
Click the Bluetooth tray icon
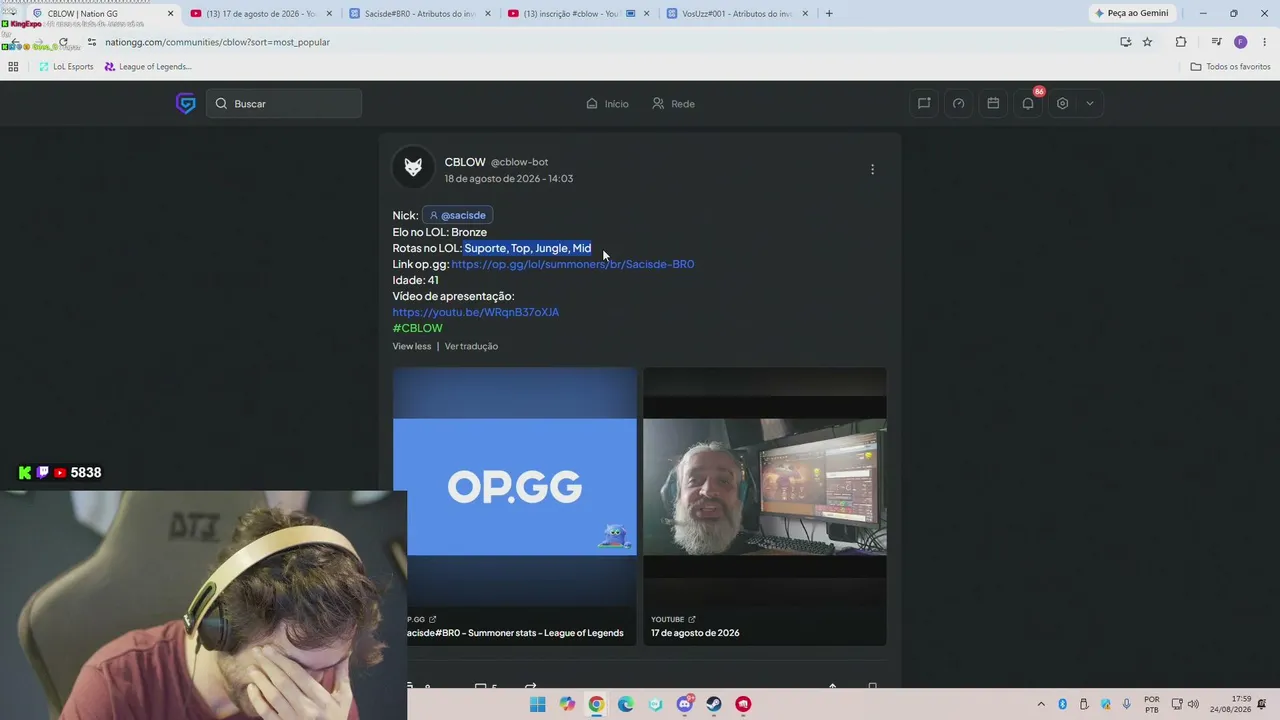[x=1062, y=704]
